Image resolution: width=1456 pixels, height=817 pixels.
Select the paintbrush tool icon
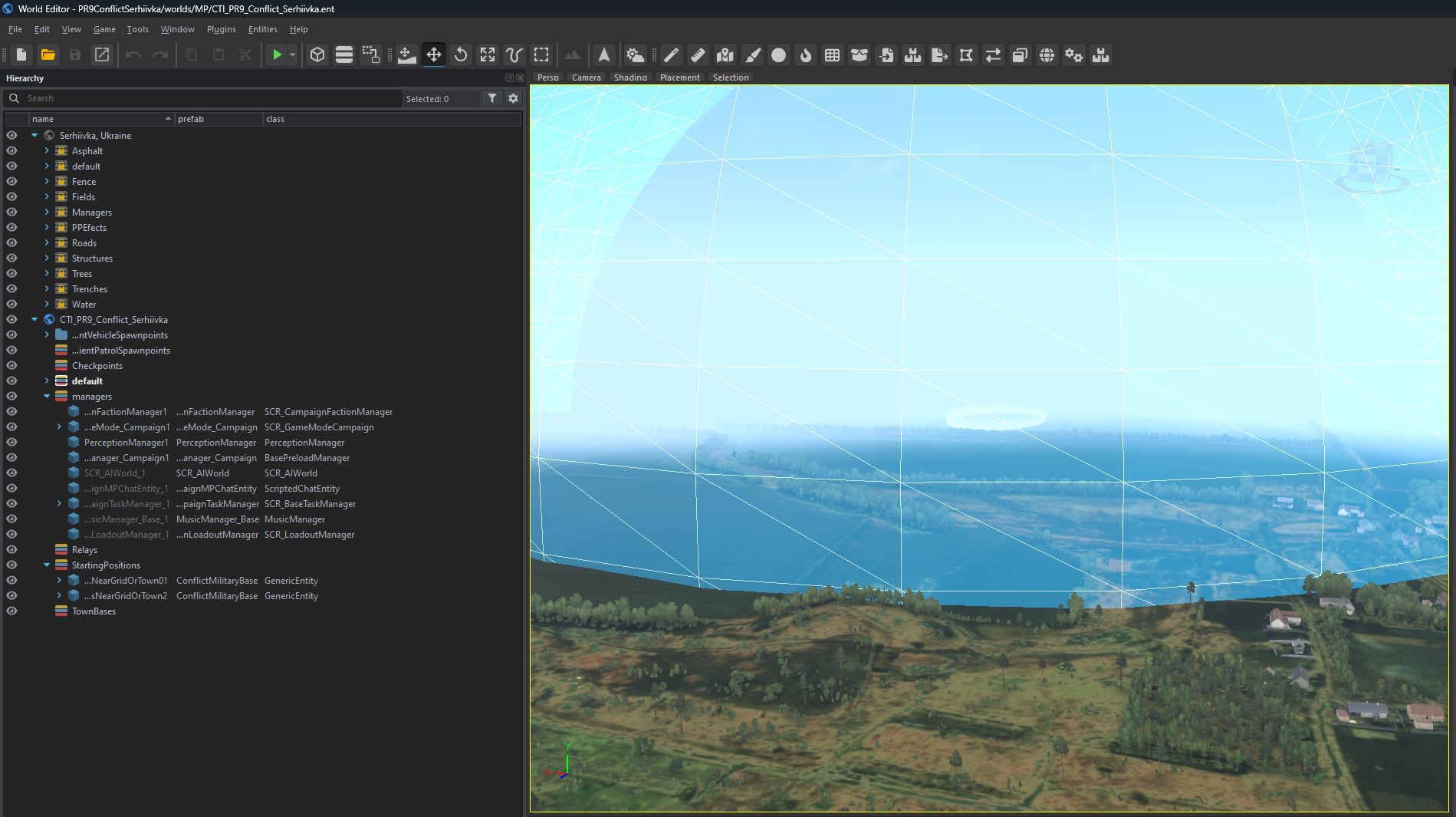tap(752, 55)
